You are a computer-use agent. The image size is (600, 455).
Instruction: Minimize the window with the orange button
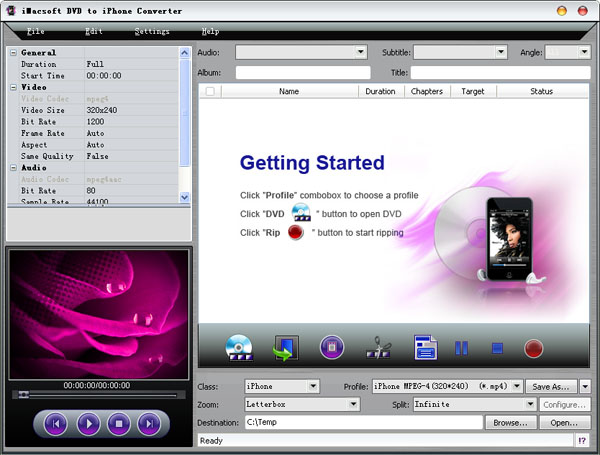coord(562,11)
